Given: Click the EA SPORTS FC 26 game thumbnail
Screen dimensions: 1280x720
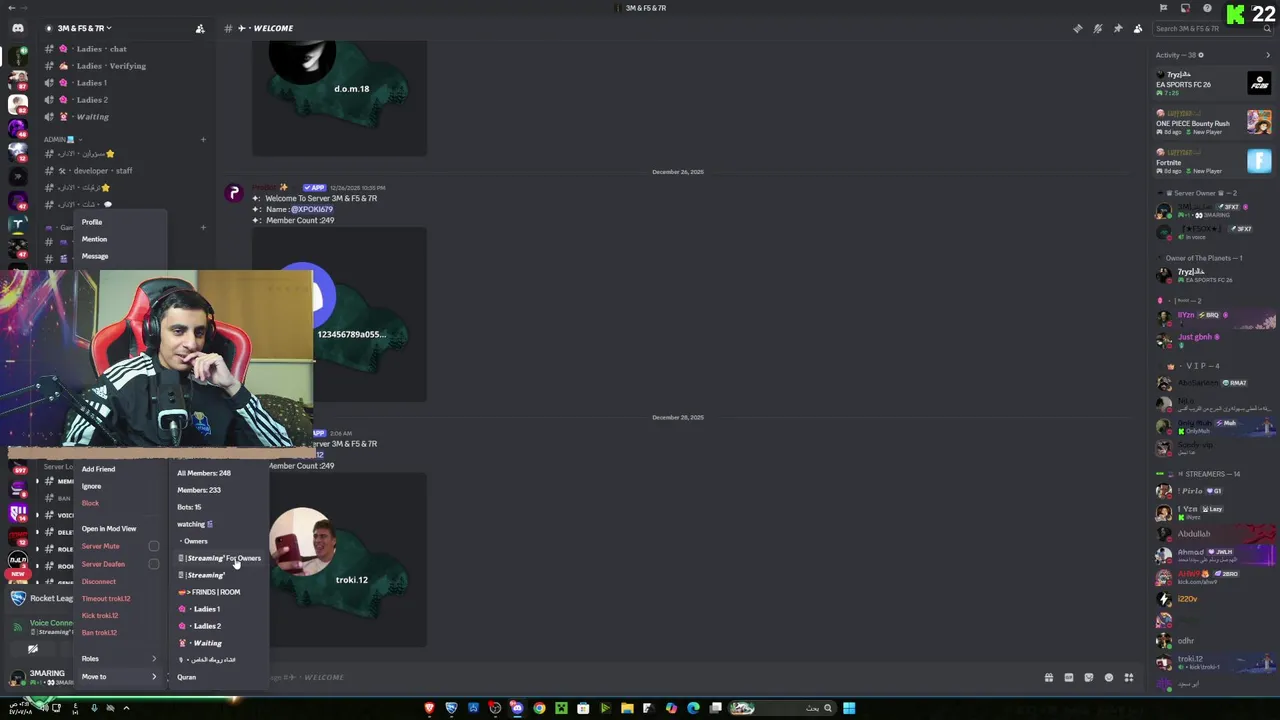Looking at the screenshot, I should 1259,84.
